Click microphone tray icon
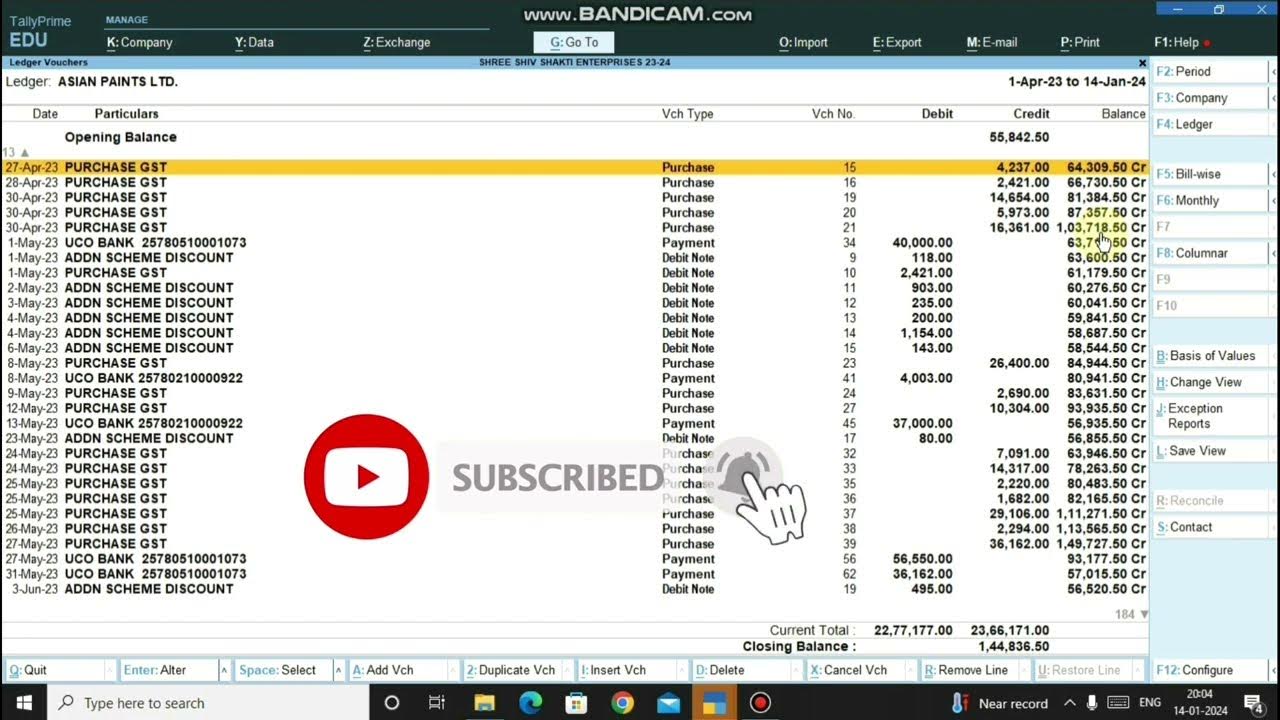Screen dimensions: 1280x720 [1092, 703]
